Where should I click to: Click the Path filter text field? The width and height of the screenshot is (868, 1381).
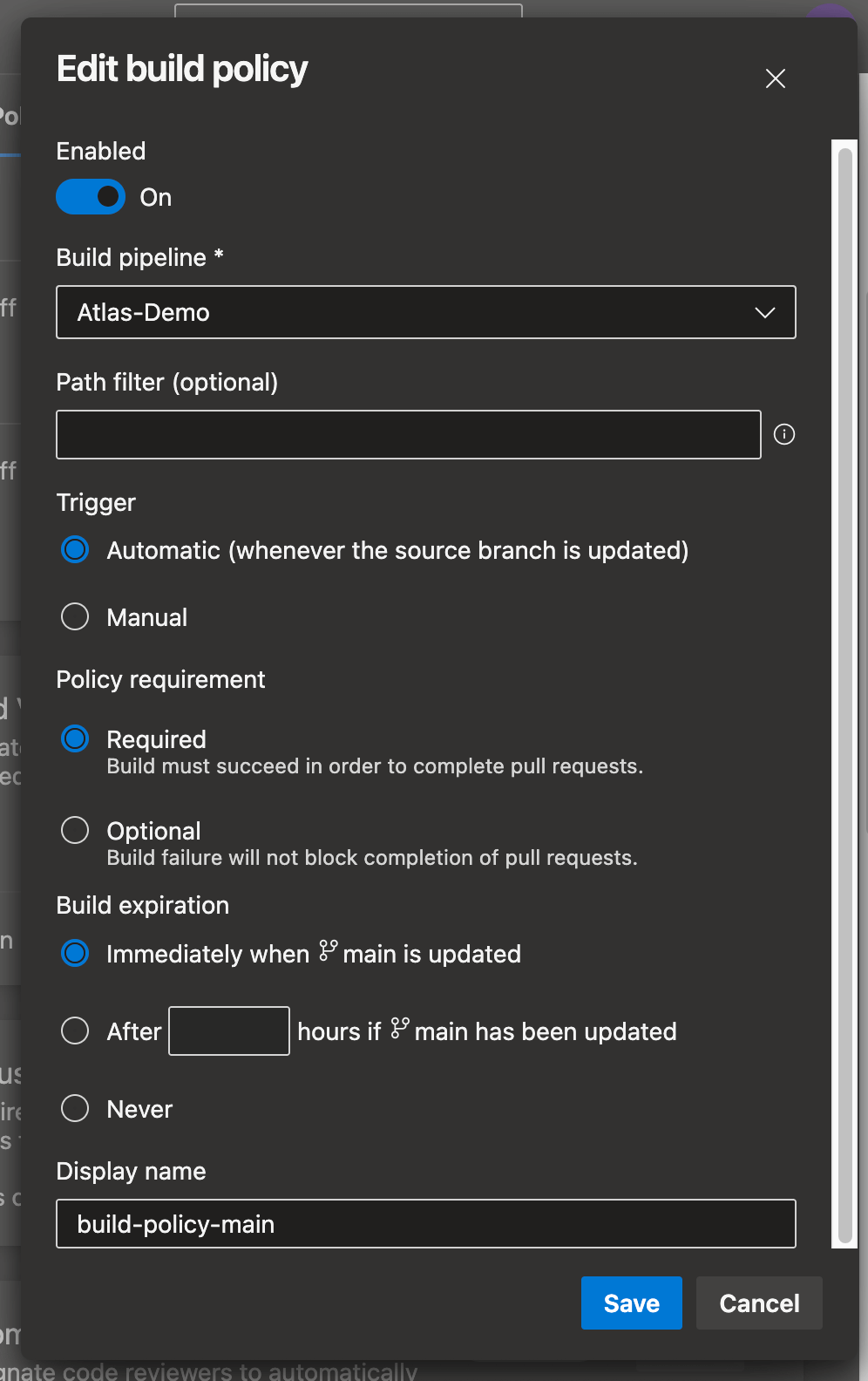click(x=408, y=434)
